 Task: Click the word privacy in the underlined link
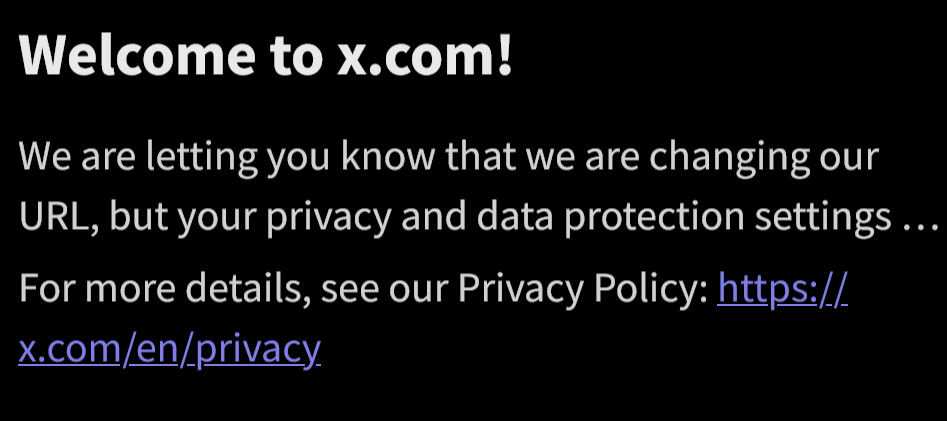tap(258, 350)
